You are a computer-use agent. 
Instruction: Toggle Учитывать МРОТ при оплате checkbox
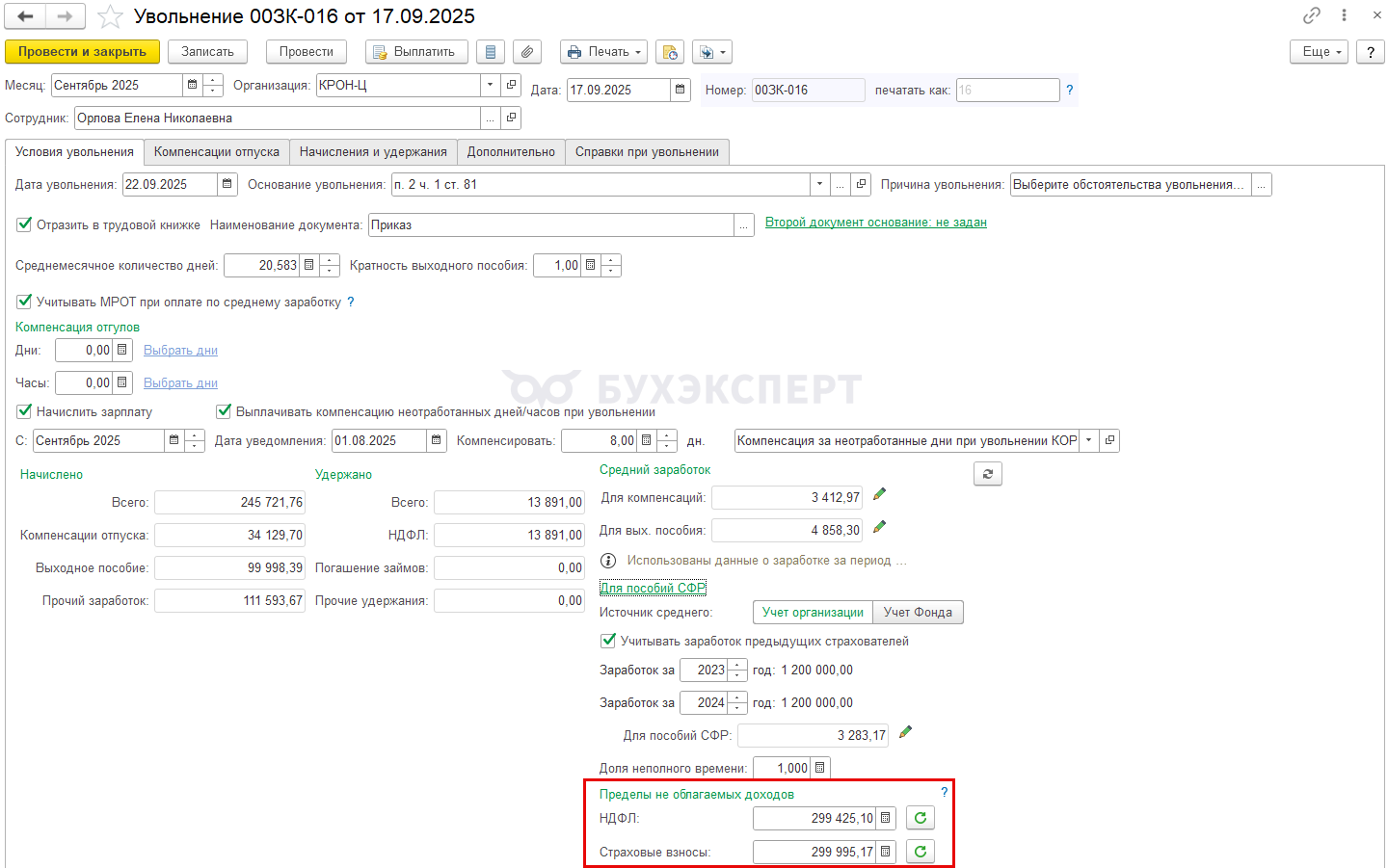[25, 302]
